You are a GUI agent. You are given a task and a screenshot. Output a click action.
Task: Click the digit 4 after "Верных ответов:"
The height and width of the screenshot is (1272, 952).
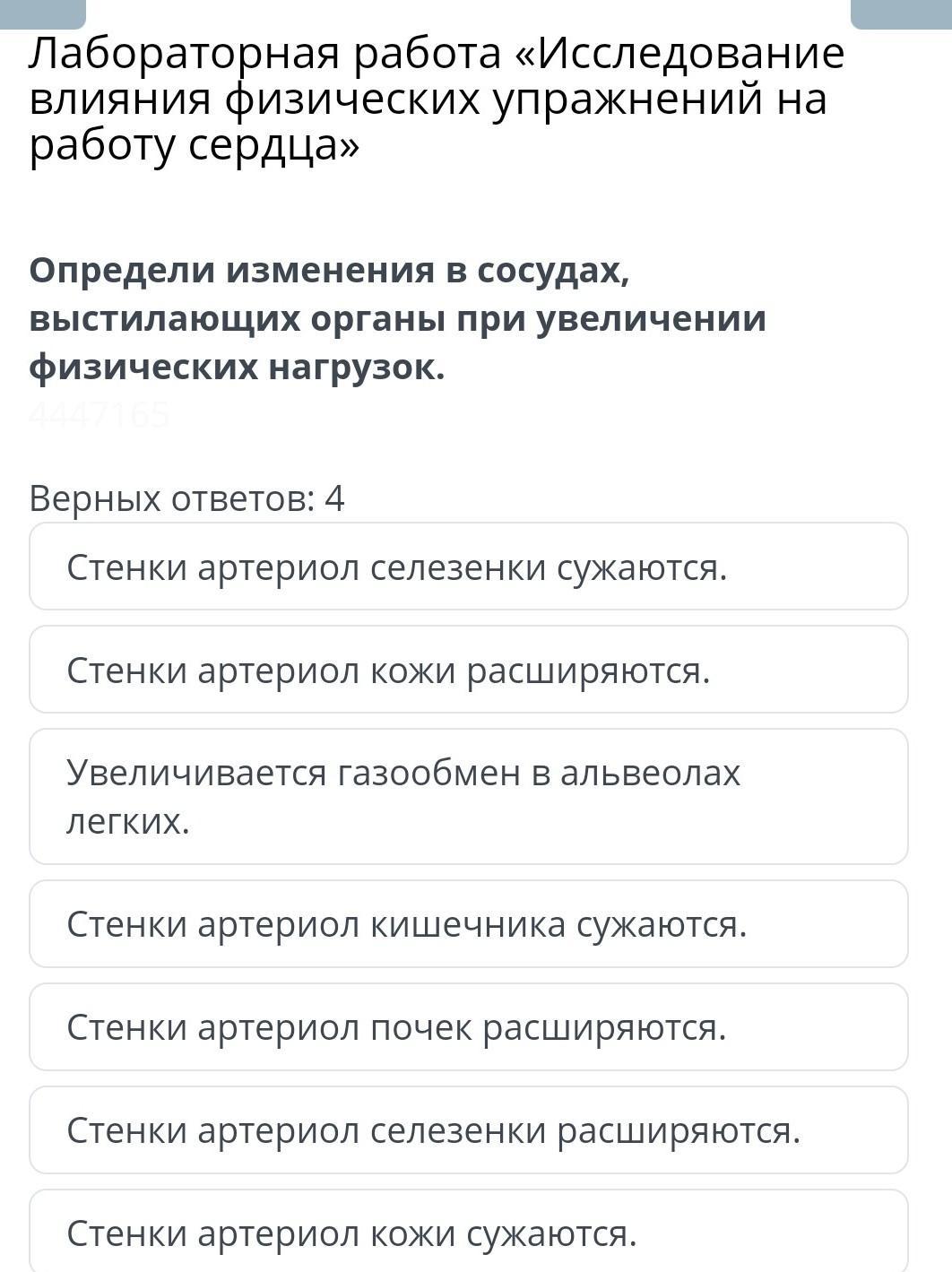(x=334, y=498)
